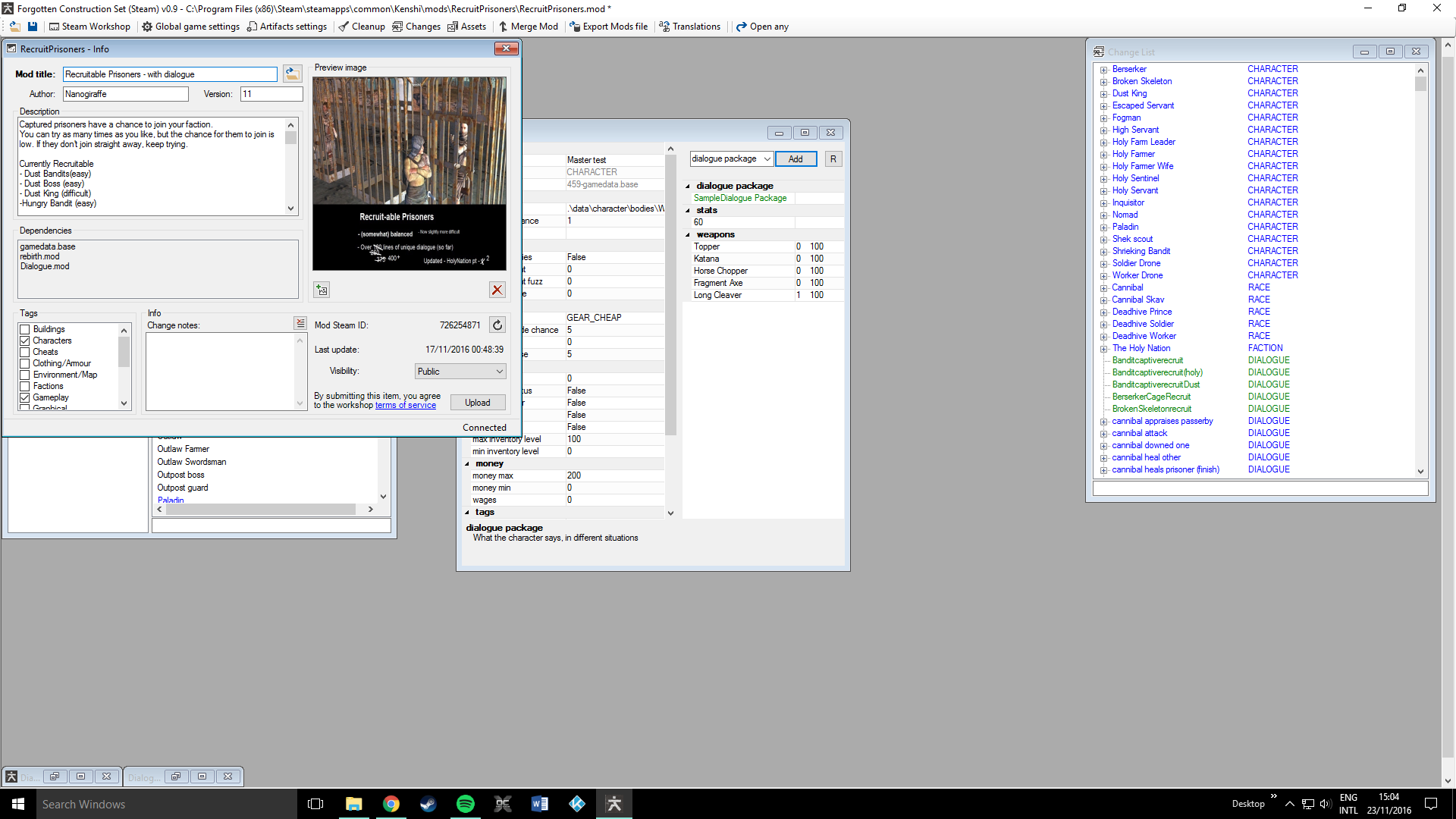The height and width of the screenshot is (819, 1456).
Task: Click the refresh icon next to Mod Steam ID
Action: point(497,325)
